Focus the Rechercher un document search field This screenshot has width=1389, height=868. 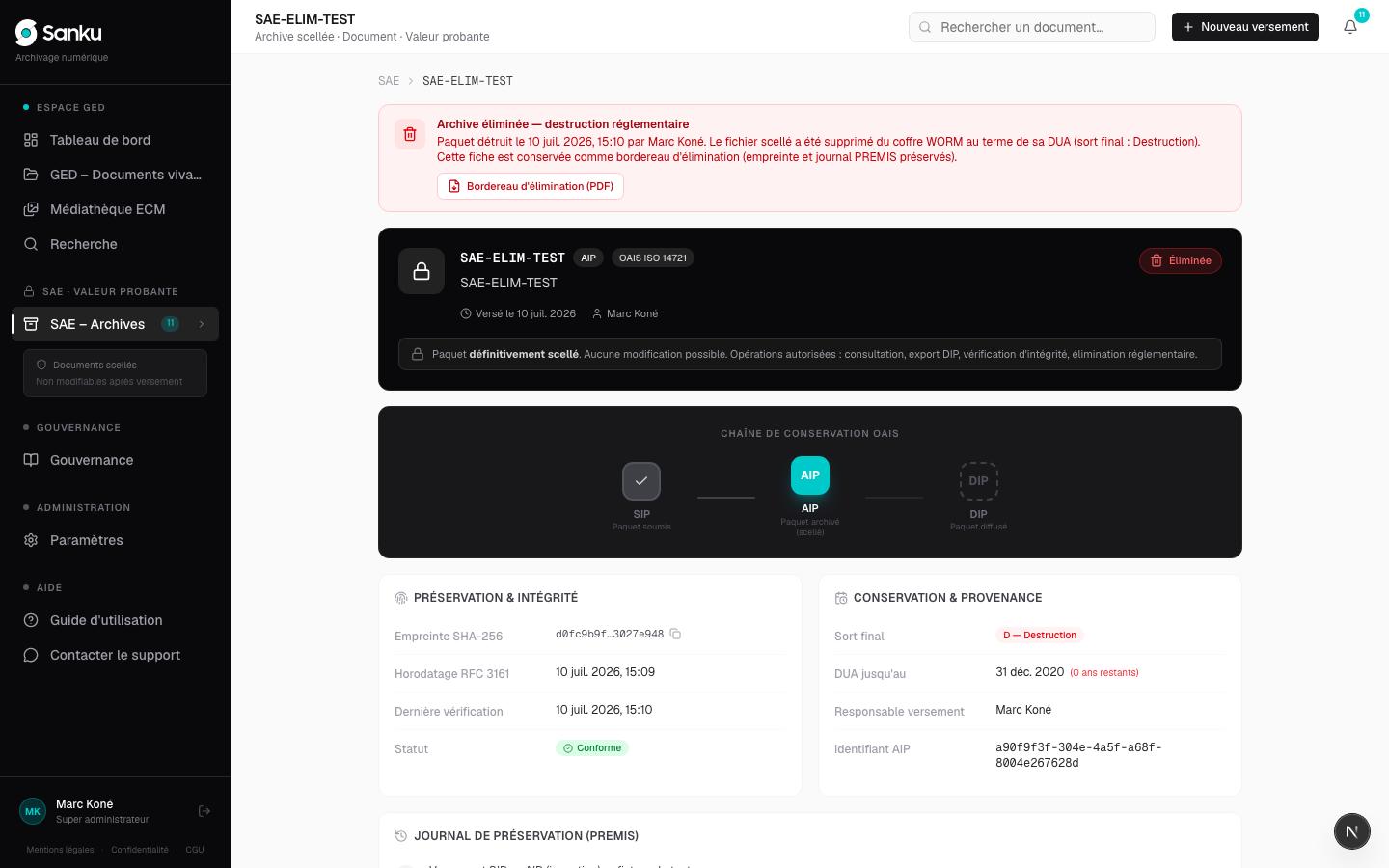coord(1032,27)
